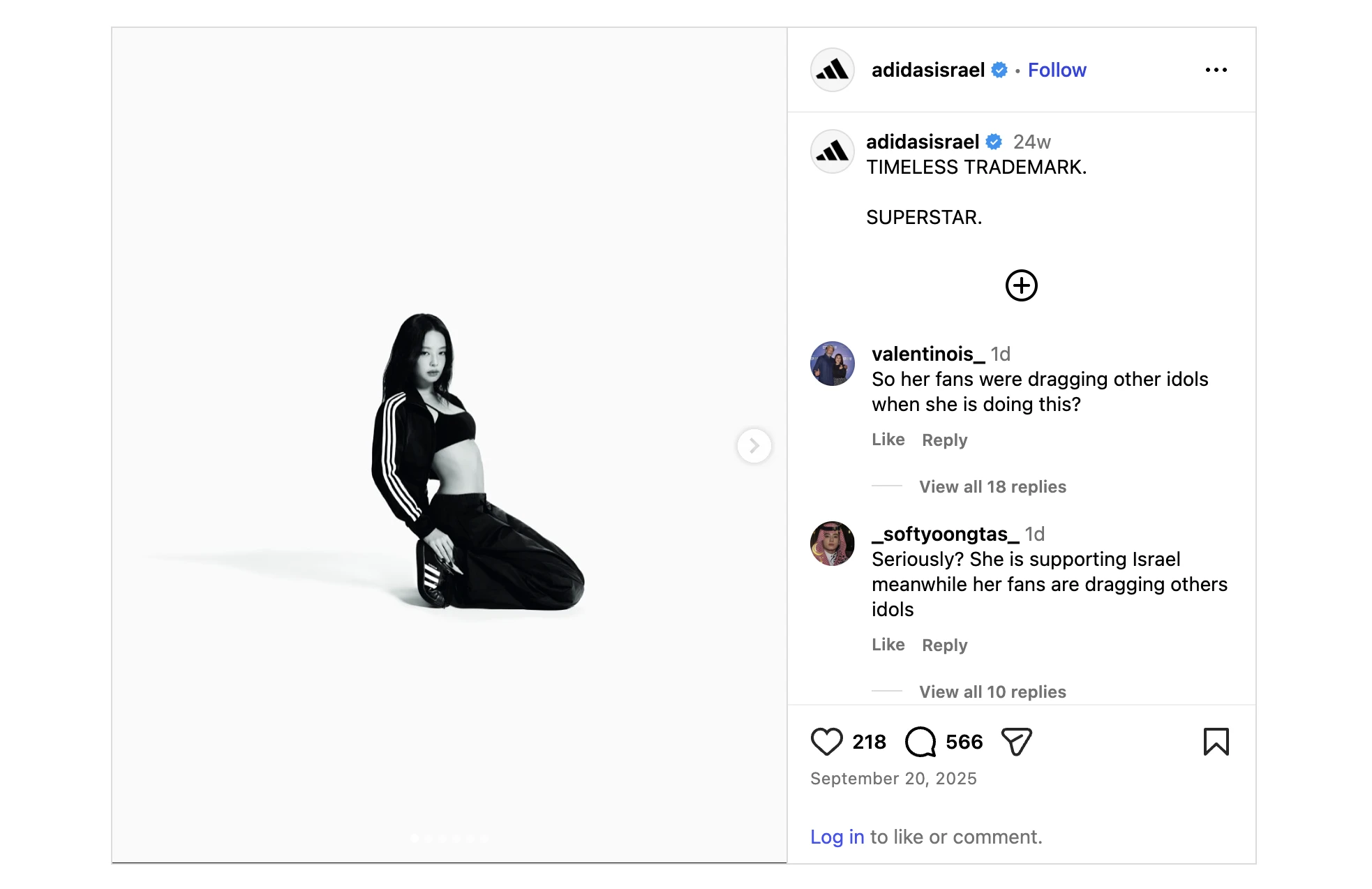Expand all 10 replies under _softyoongtas_'s comment
Viewport: 1372px width, 889px height.
[x=992, y=692]
